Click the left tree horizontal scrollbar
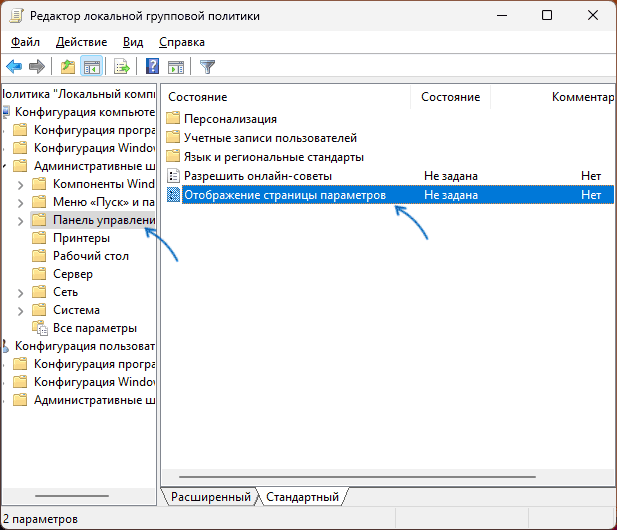617x530 pixels. click(x=72, y=496)
